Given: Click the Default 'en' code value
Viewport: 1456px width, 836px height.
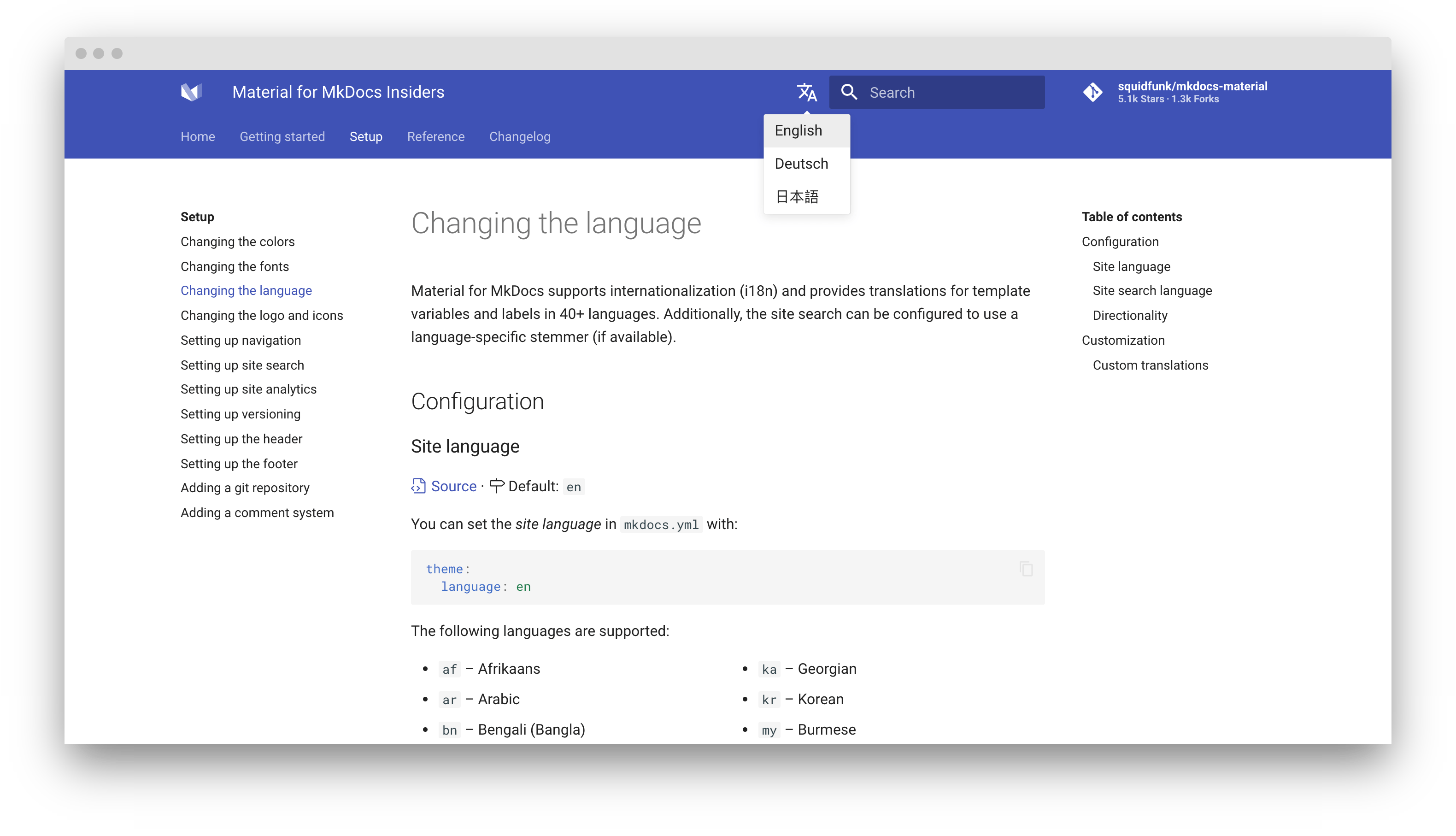Looking at the screenshot, I should tap(574, 487).
